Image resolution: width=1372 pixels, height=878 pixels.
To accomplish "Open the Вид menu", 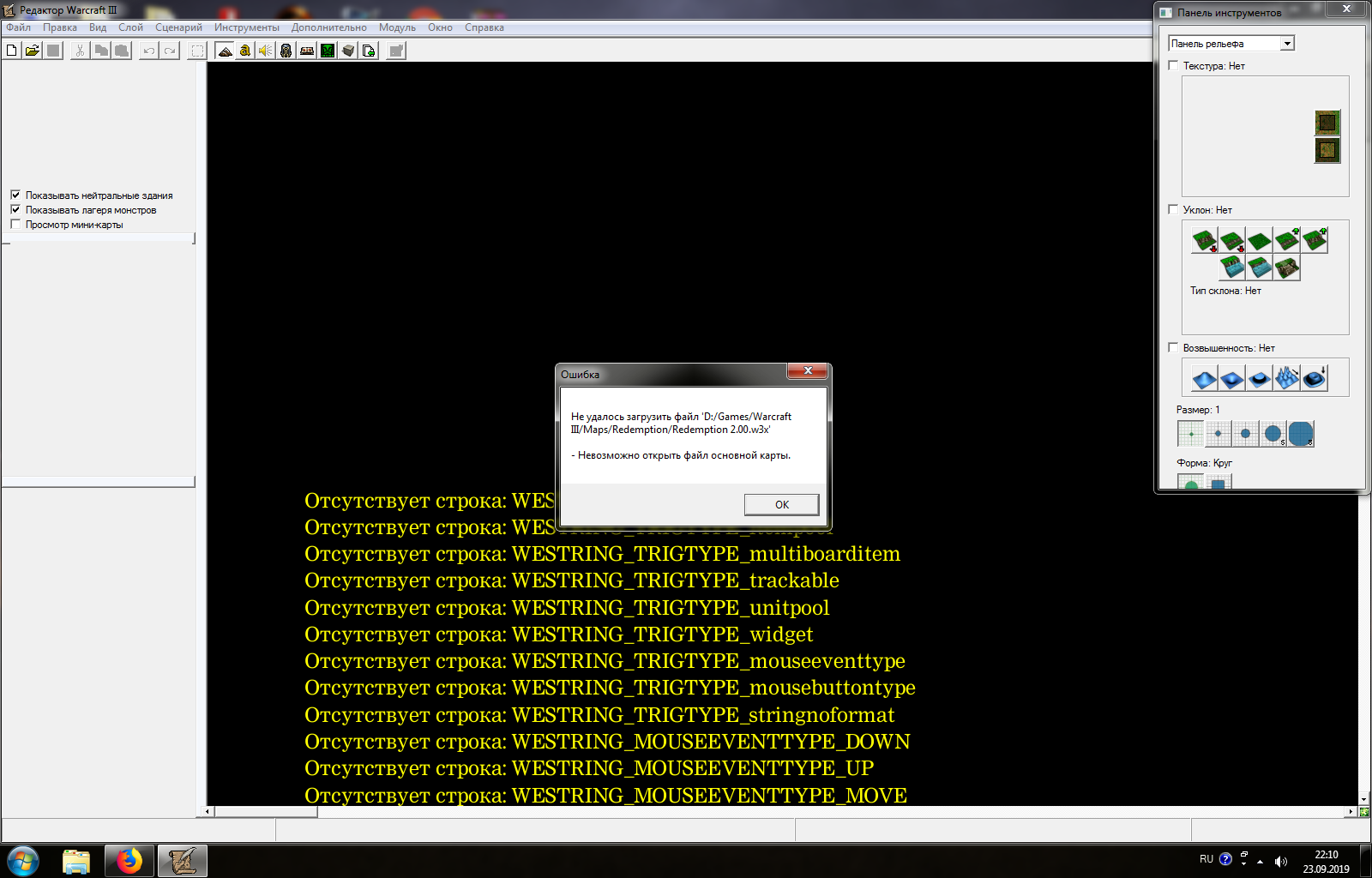I will [x=98, y=27].
